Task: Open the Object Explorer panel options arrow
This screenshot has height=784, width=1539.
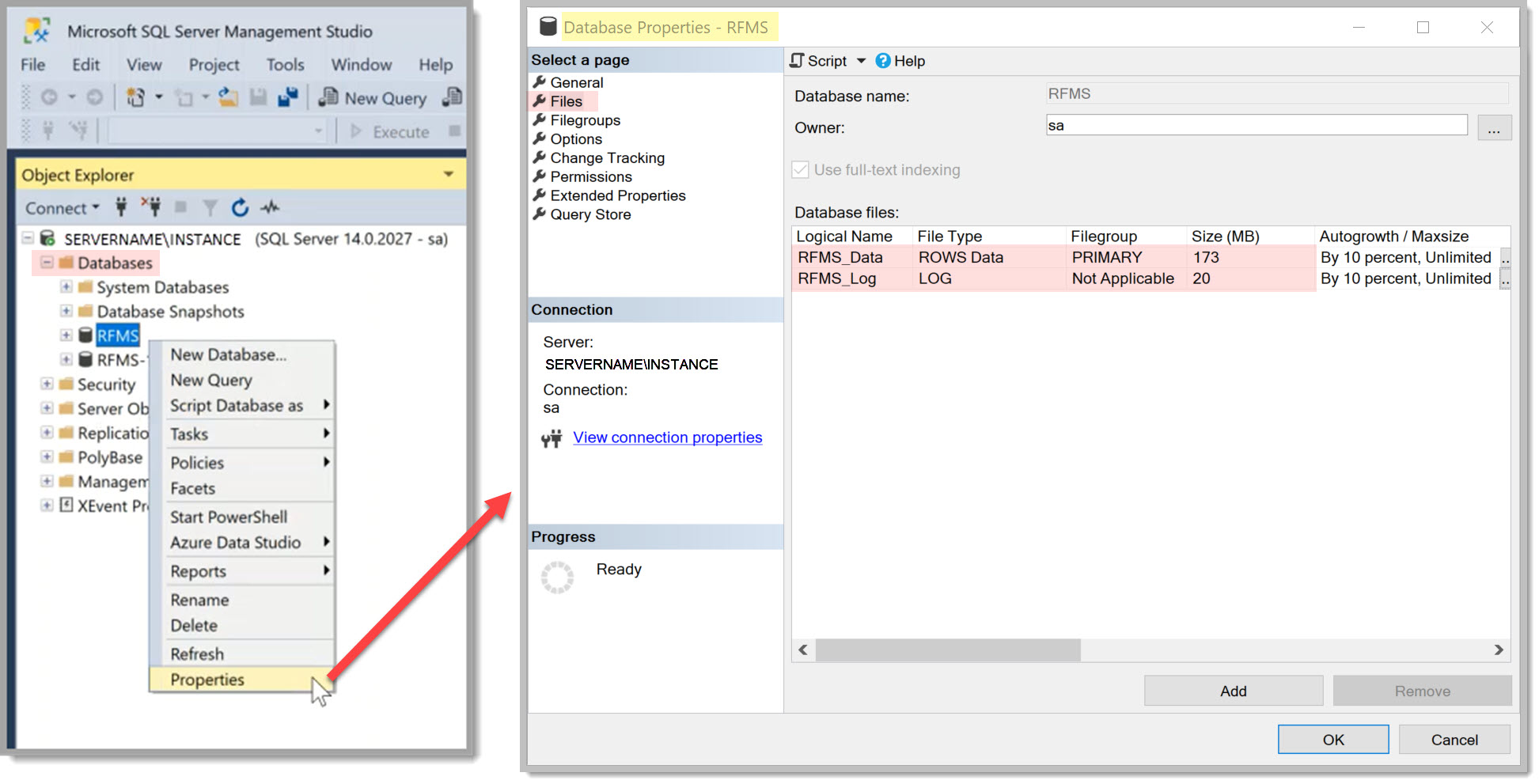Action: point(449,174)
